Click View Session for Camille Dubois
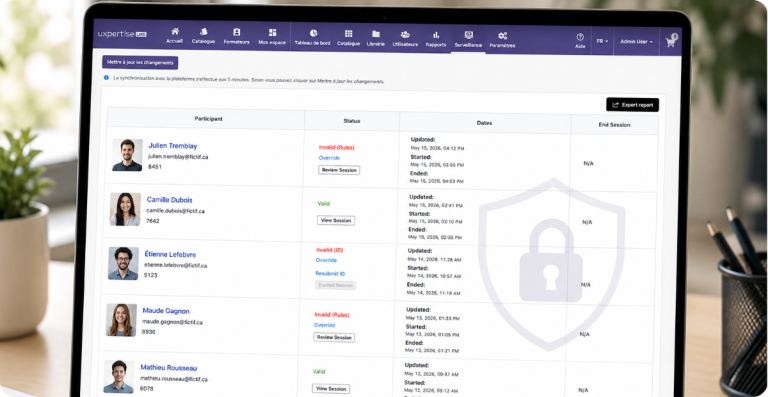The image size is (768, 397). pos(336,220)
